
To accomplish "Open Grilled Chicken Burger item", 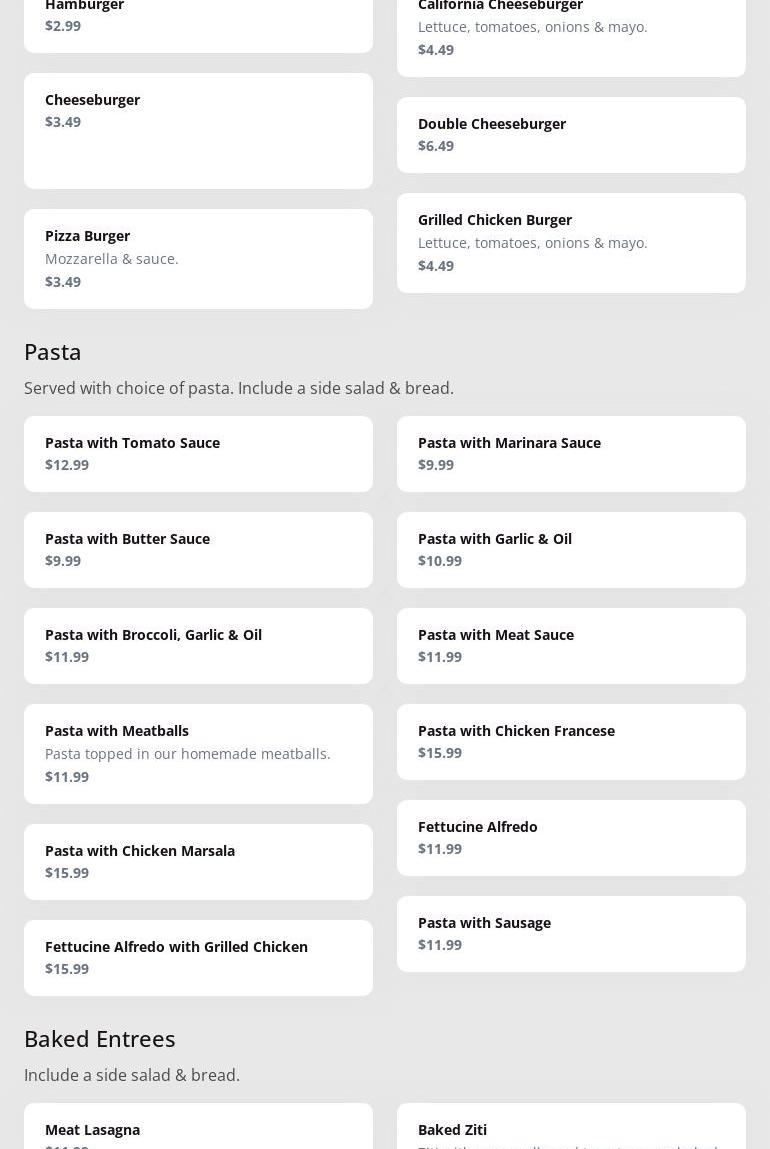I will click(x=571, y=242).
